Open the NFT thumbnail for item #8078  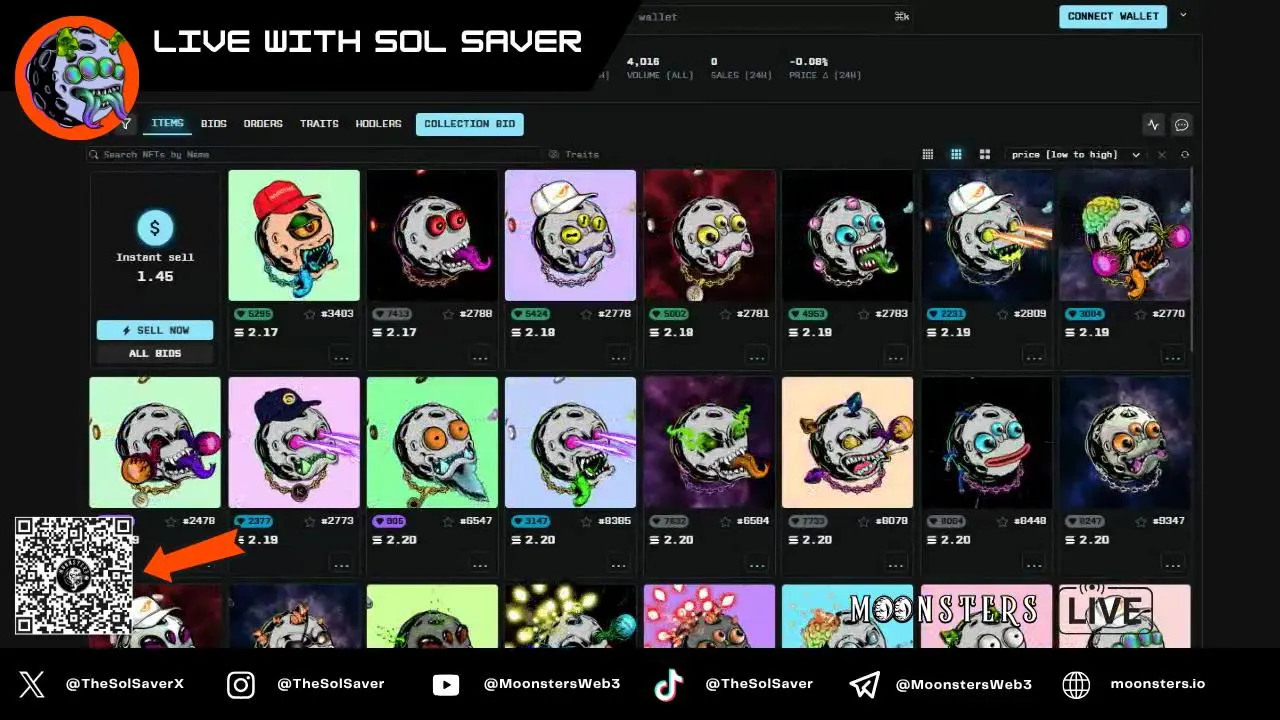point(847,442)
